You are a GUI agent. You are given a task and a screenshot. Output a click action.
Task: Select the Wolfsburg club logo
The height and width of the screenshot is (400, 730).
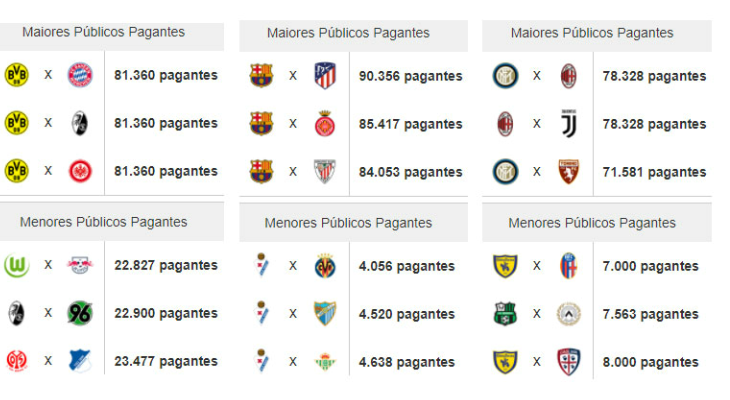(17, 265)
